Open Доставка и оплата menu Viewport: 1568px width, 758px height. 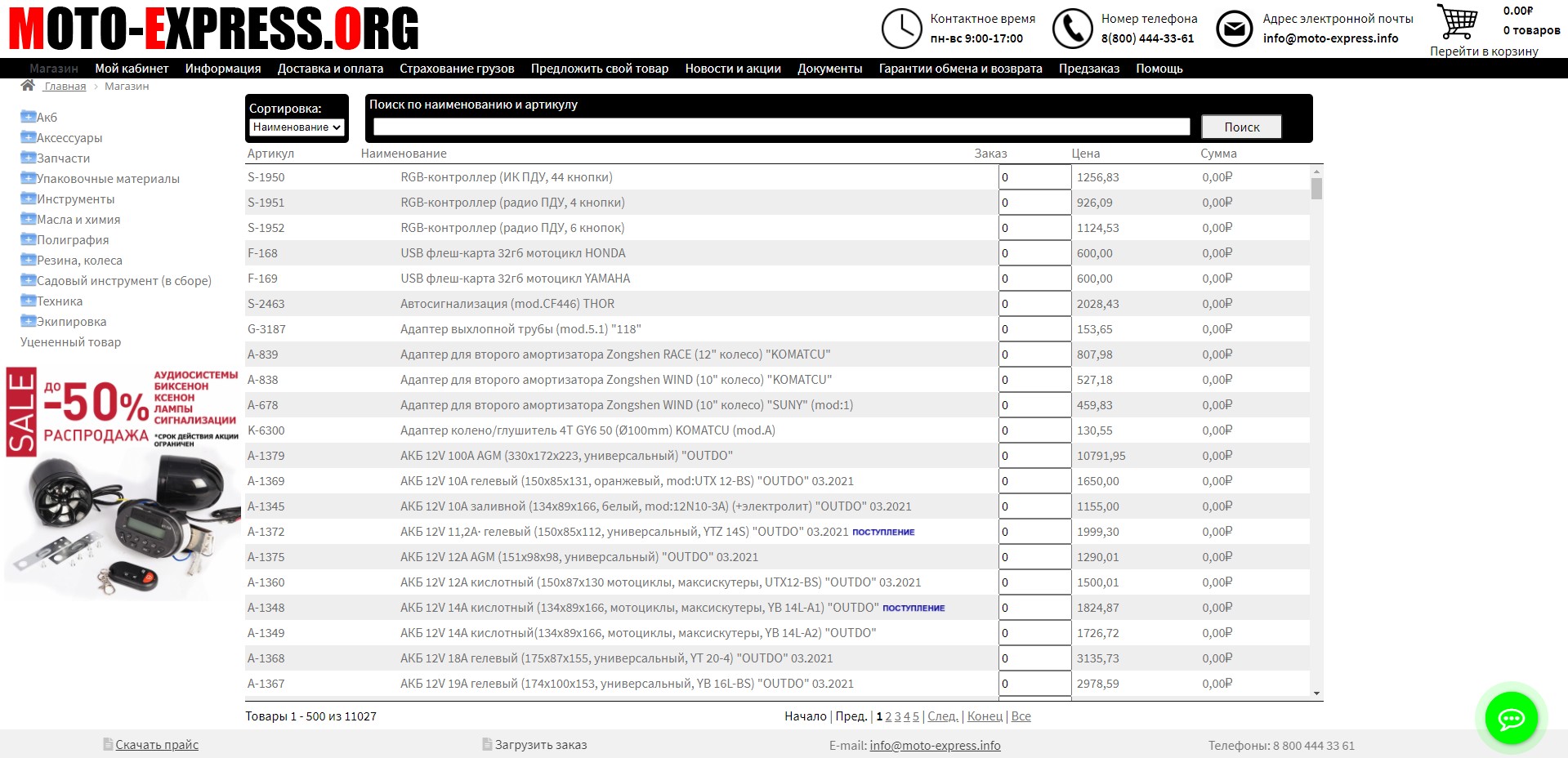[x=330, y=69]
